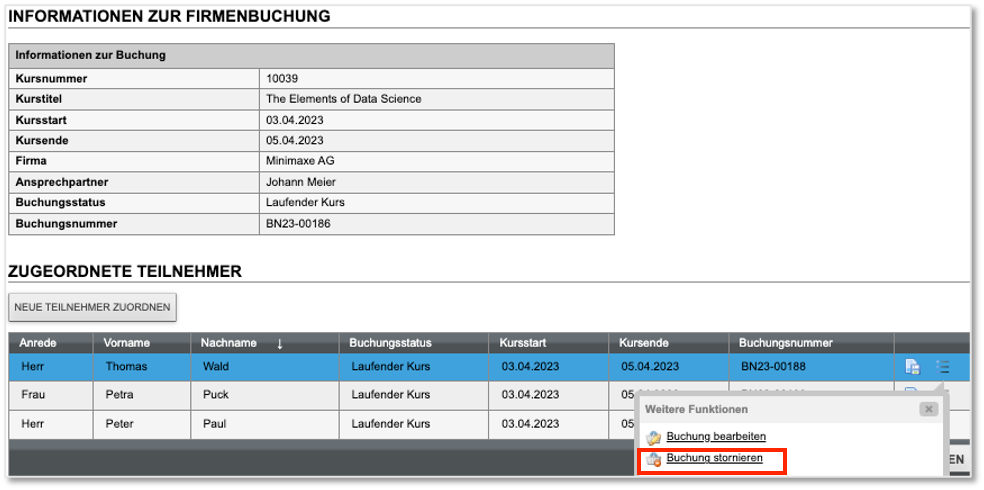Click the Kursende value 05.04.2023 in info table

295,141
